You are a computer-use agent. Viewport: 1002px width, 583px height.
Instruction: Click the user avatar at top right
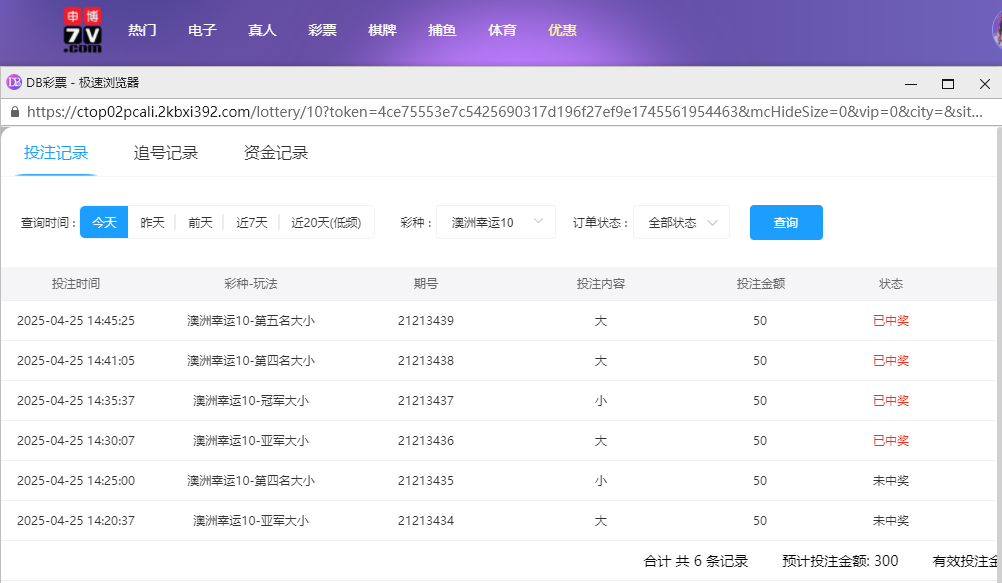[997, 30]
